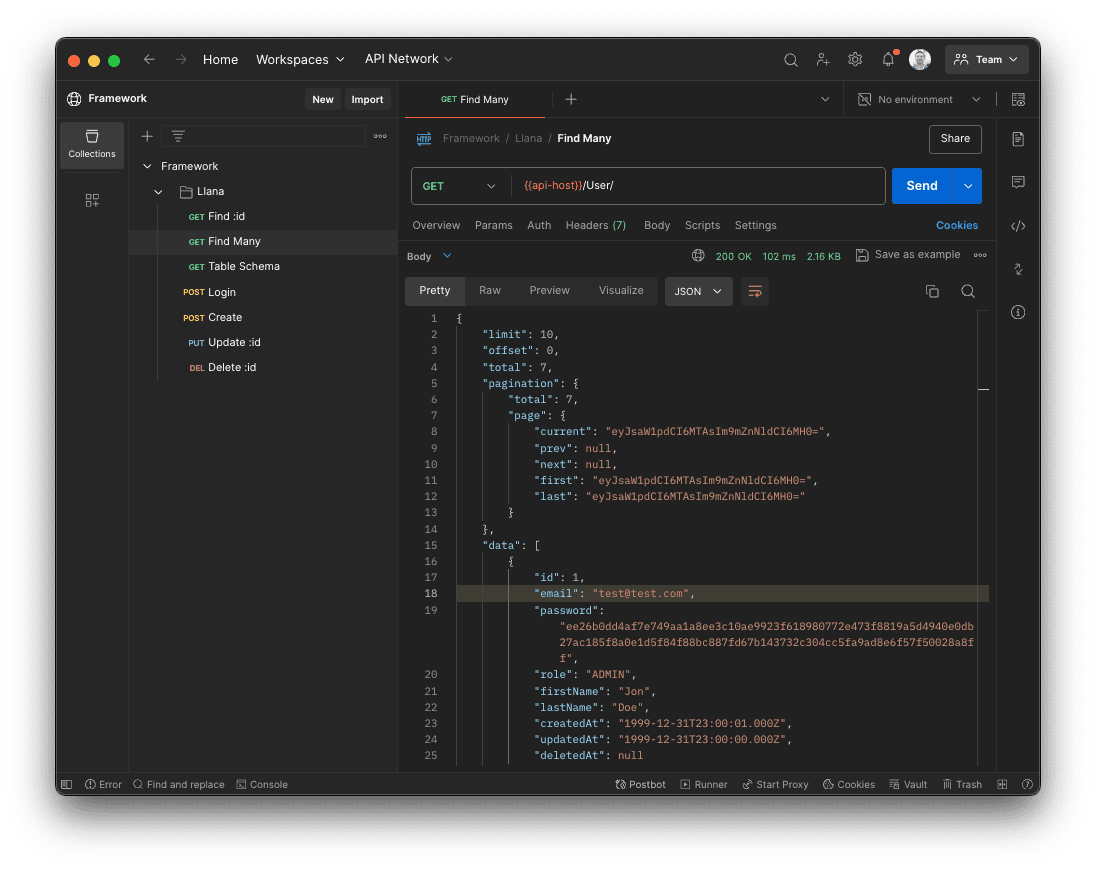Open the Documentation panel in the right sidebar
This screenshot has width=1096, height=869.
[x=1018, y=139]
